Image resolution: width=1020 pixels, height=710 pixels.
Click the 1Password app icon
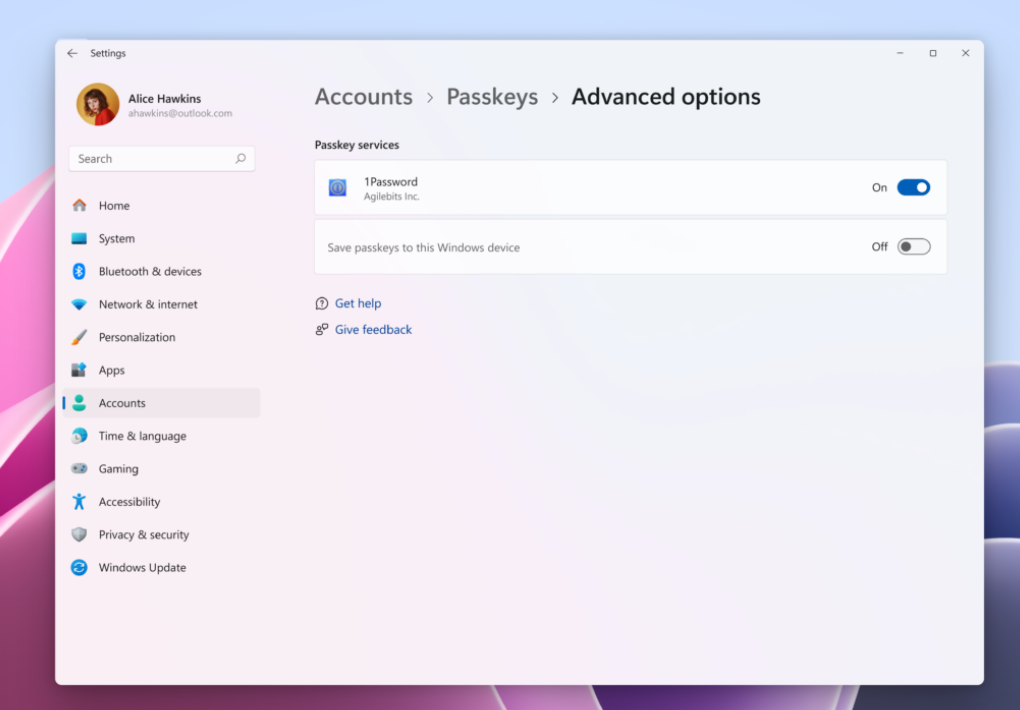pos(337,187)
